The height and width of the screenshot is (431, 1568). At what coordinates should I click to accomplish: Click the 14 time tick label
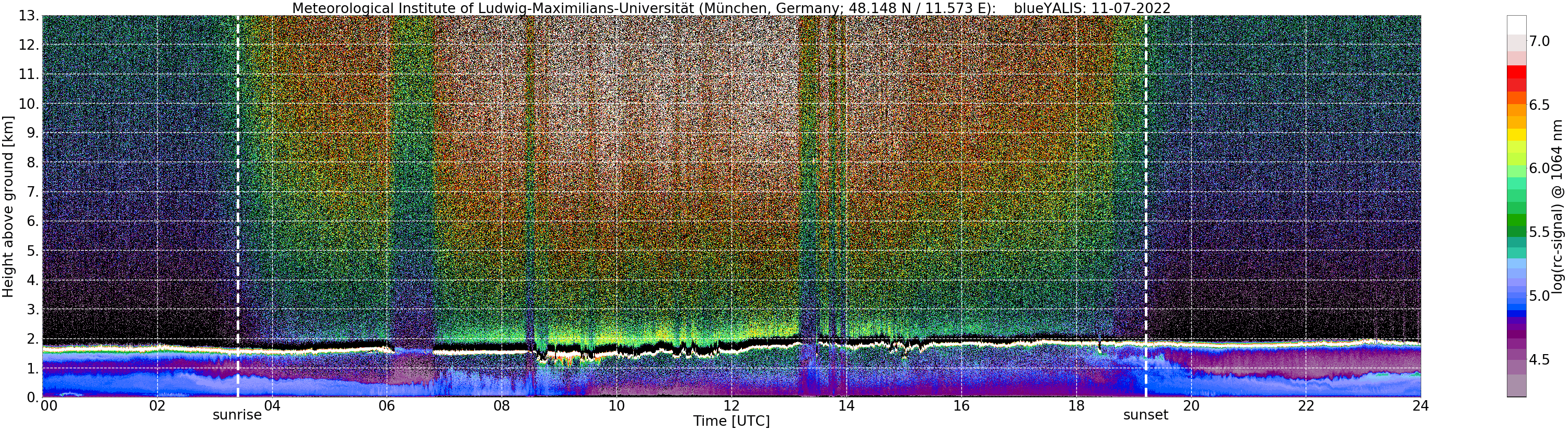[x=846, y=406]
